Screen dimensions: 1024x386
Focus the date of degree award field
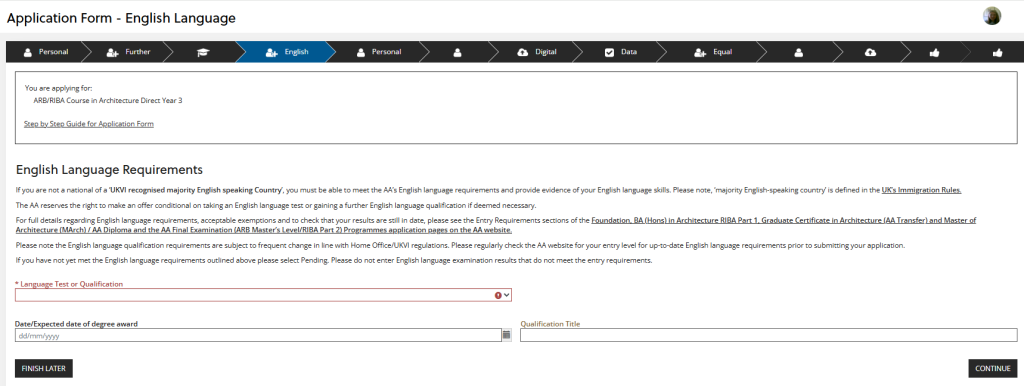click(258, 335)
